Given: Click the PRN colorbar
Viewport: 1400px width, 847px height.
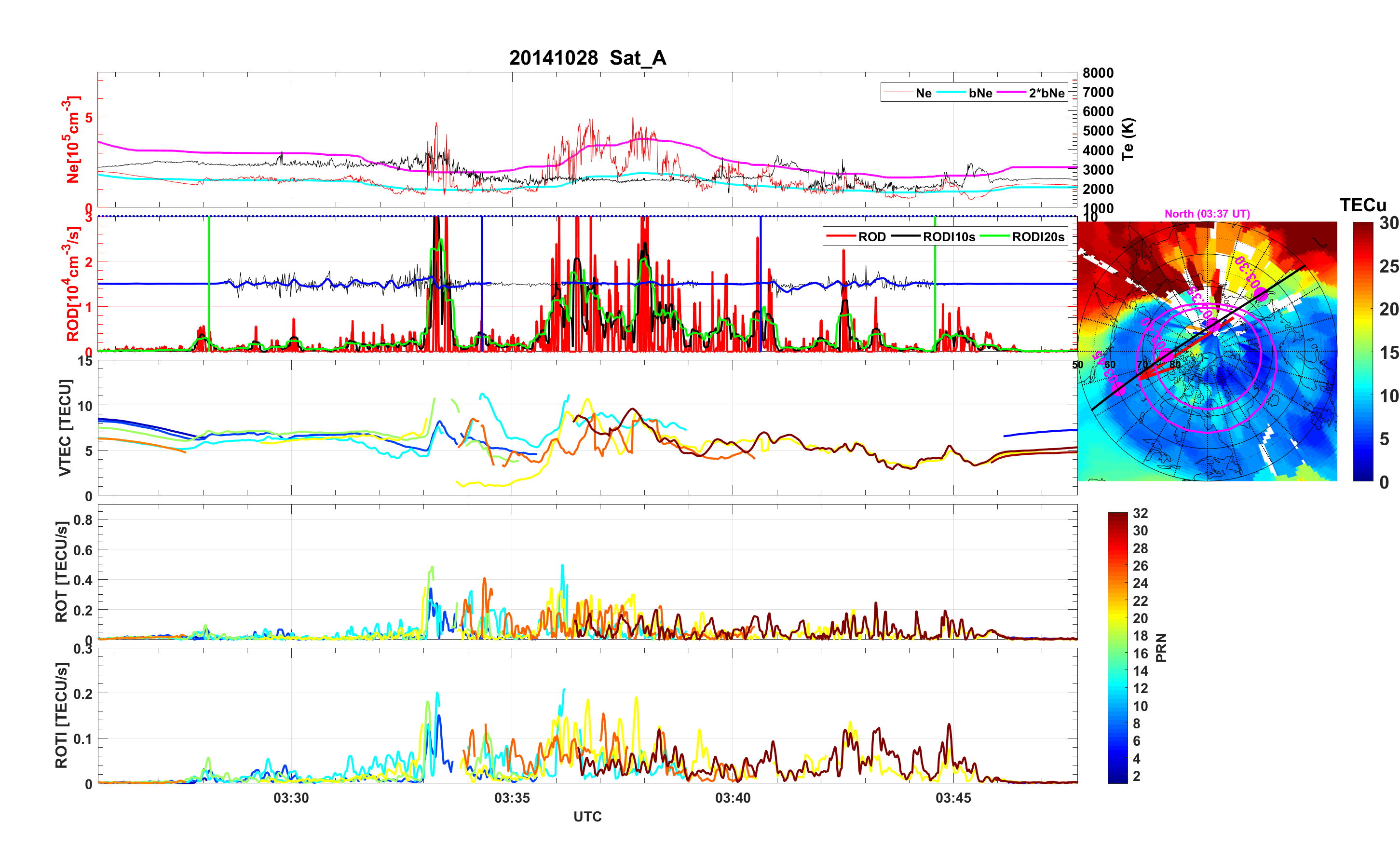Looking at the screenshot, I should click(1117, 647).
